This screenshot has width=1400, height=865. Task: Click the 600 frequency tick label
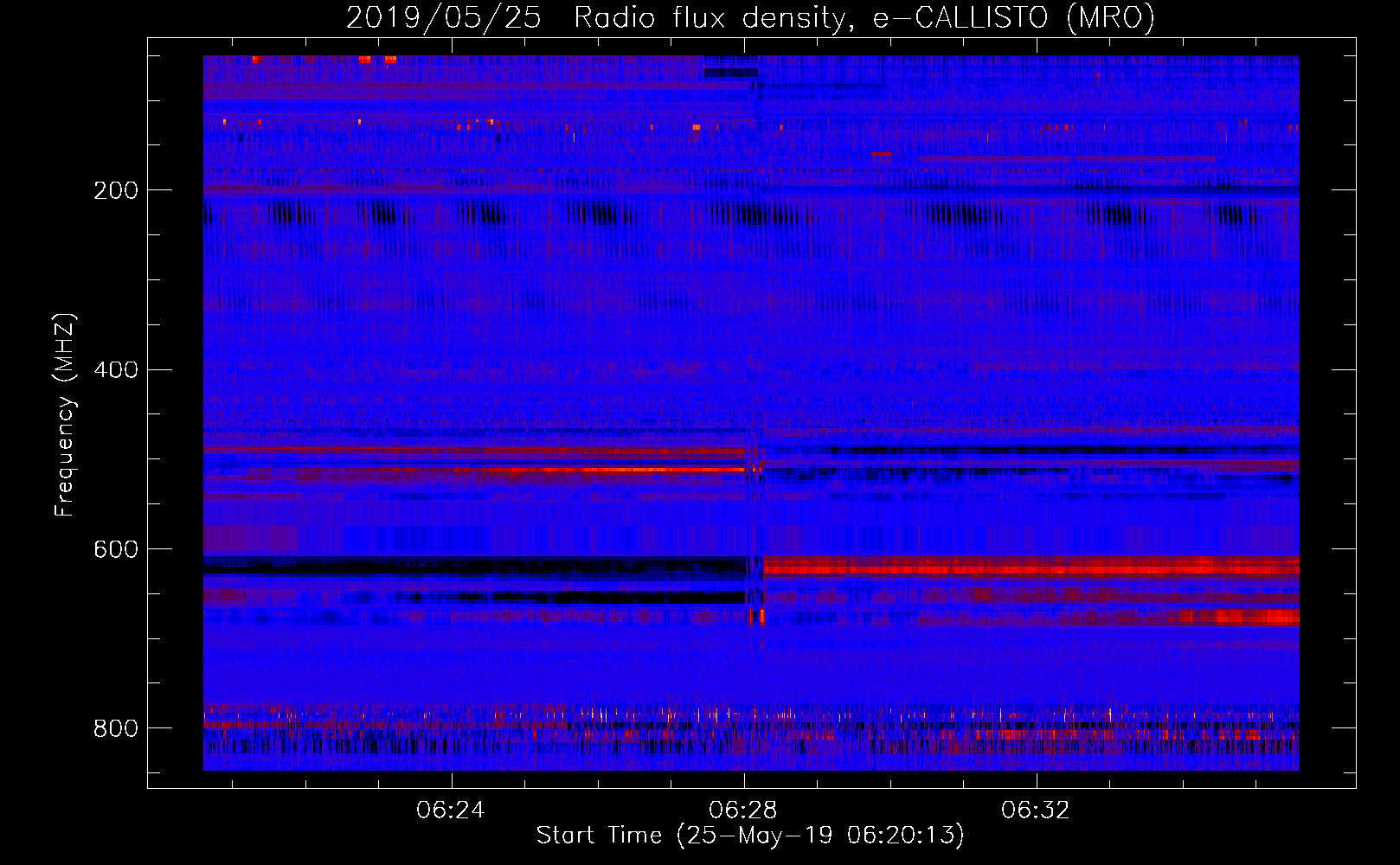(116, 549)
